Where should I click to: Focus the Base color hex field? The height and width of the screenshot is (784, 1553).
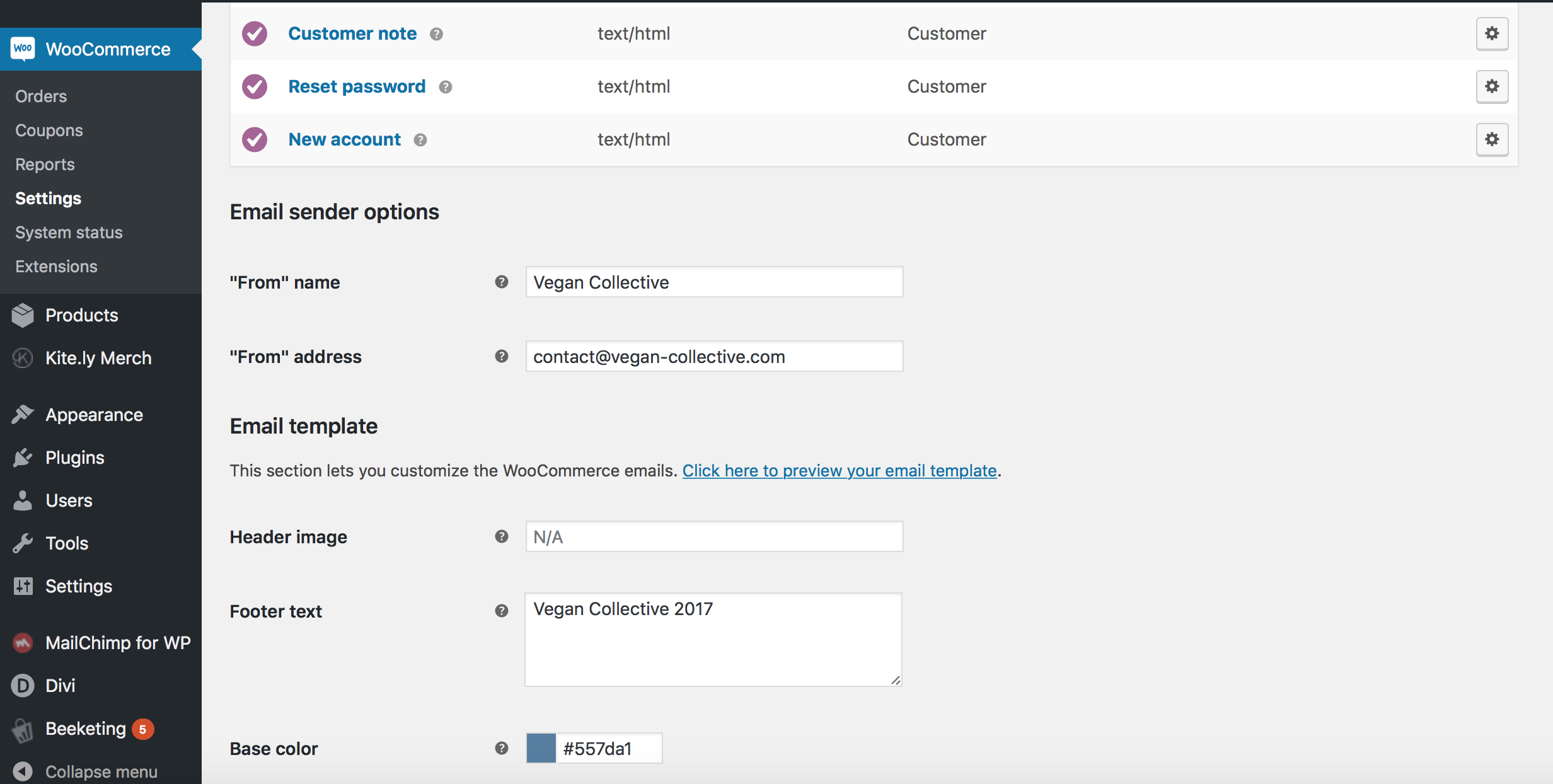[x=609, y=748]
